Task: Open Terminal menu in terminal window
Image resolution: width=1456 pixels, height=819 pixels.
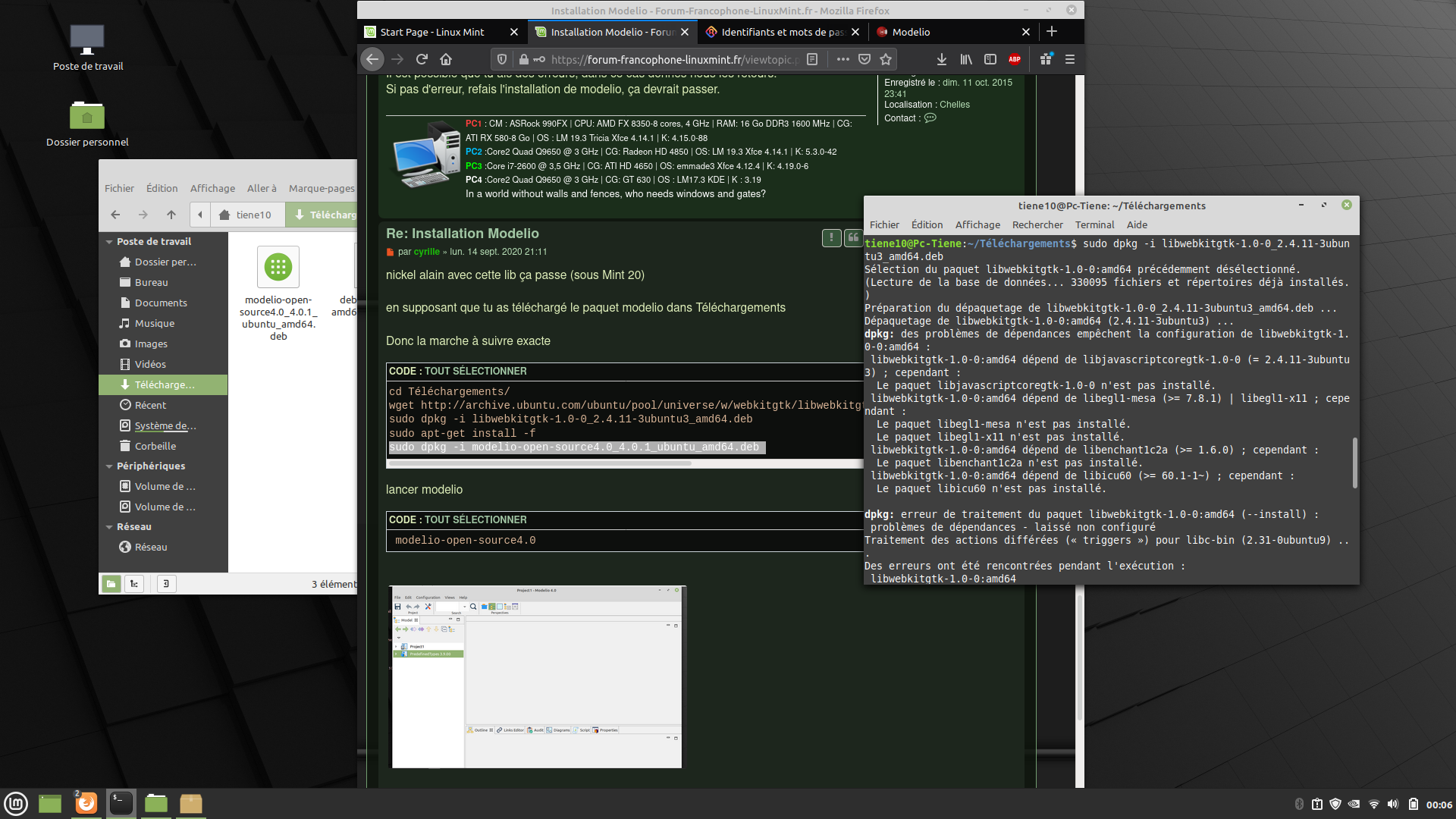Action: pyautogui.click(x=1094, y=224)
